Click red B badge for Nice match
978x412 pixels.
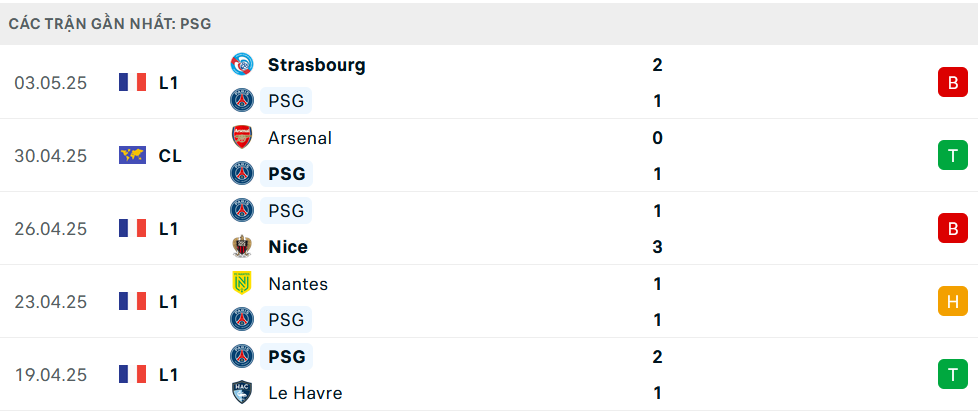click(x=952, y=228)
